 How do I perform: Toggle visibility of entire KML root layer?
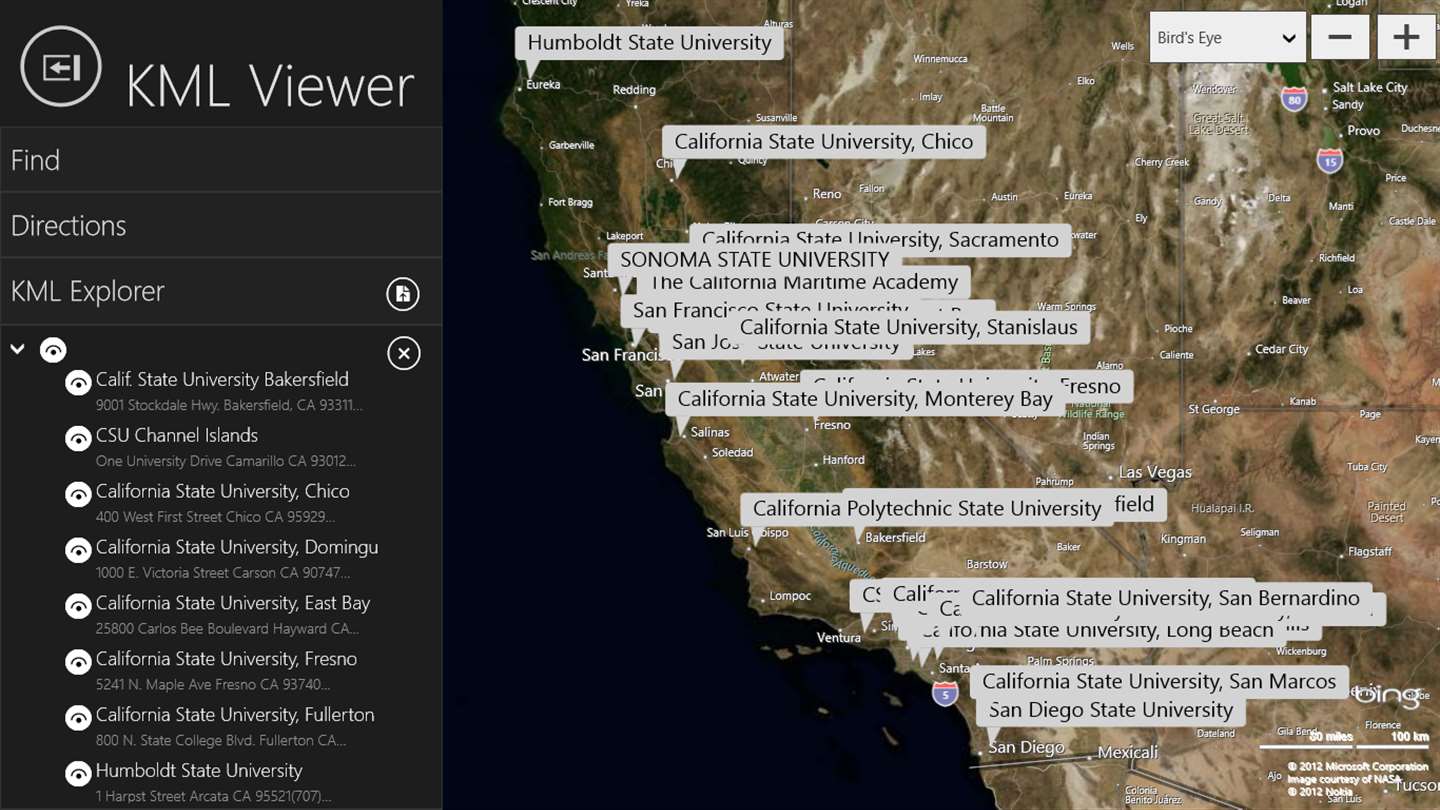[53, 350]
